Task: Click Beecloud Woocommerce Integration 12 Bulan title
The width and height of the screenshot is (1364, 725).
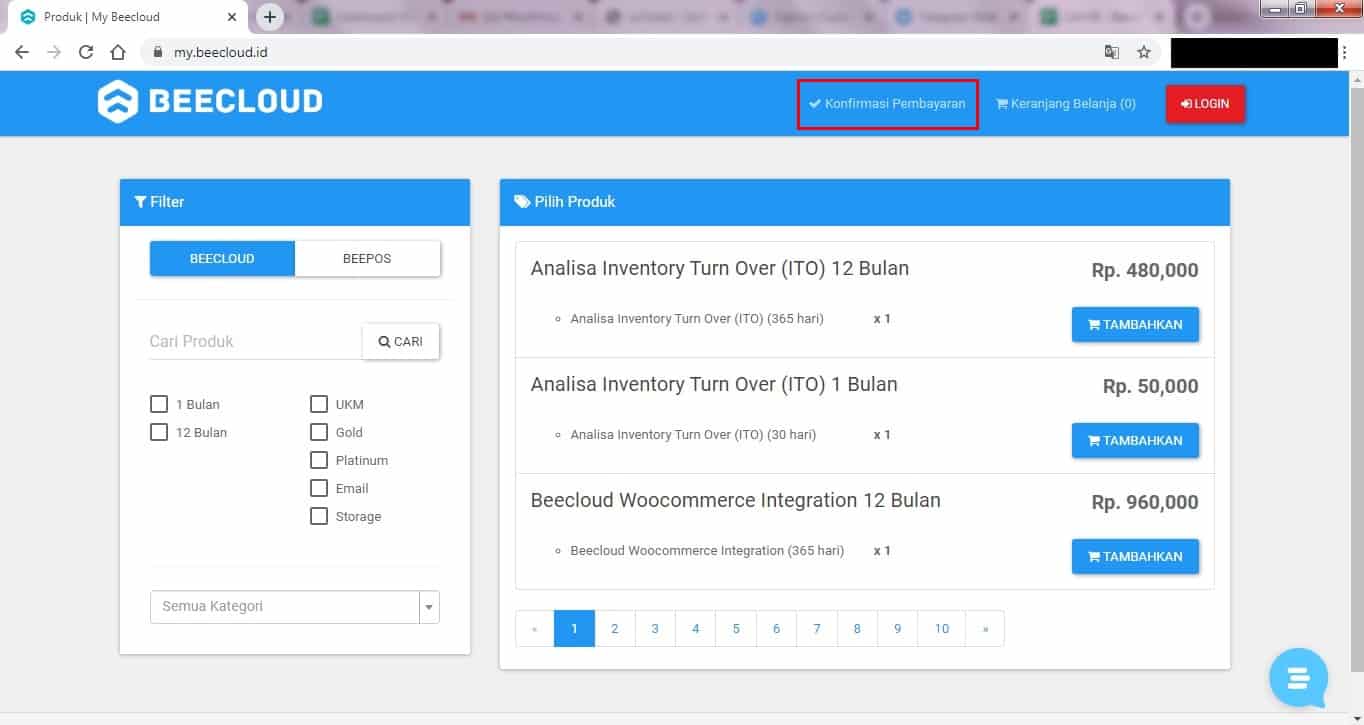Action: click(736, 501)
